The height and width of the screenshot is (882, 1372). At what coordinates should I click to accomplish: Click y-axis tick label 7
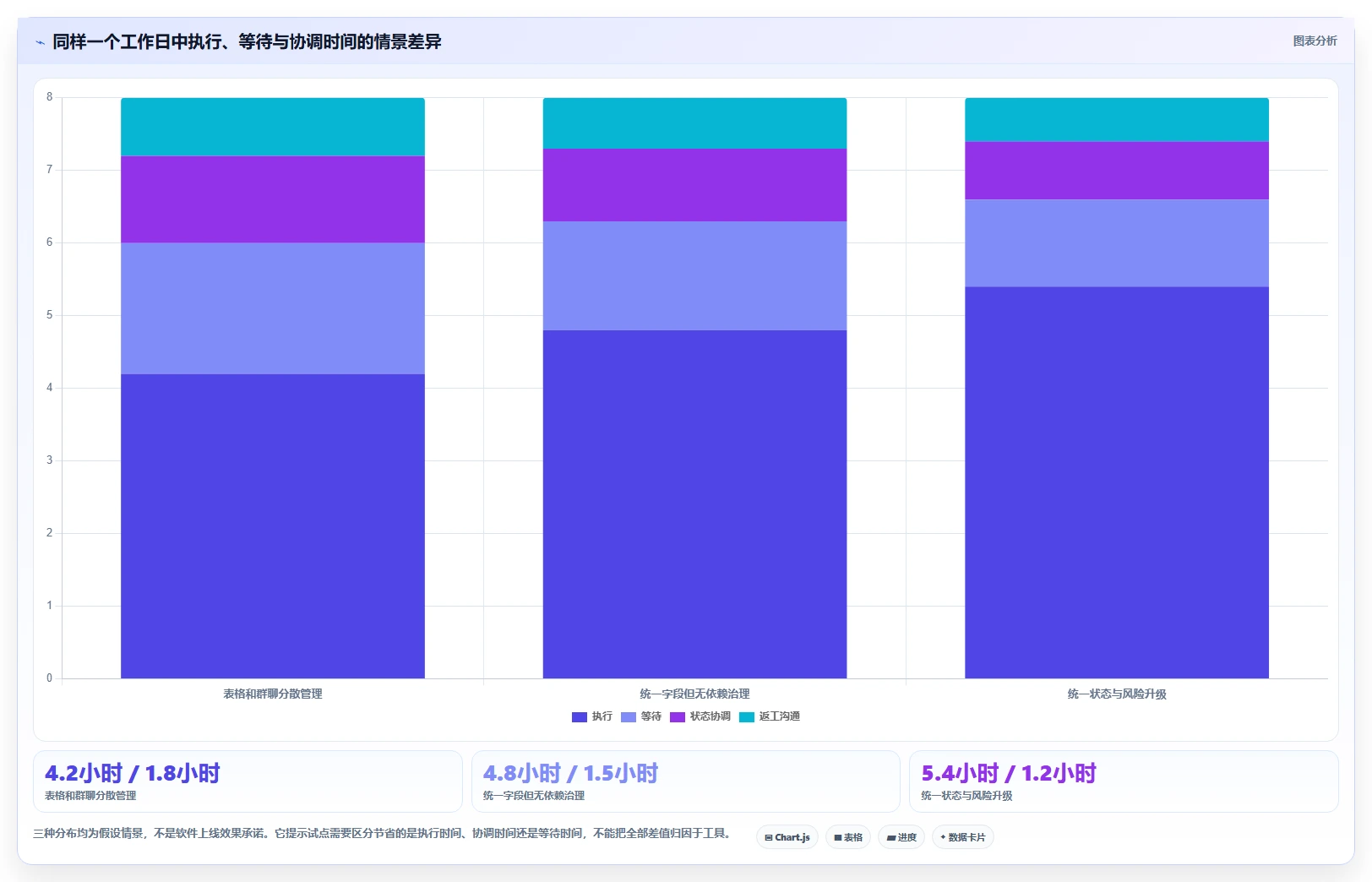(x=49, y=170)
